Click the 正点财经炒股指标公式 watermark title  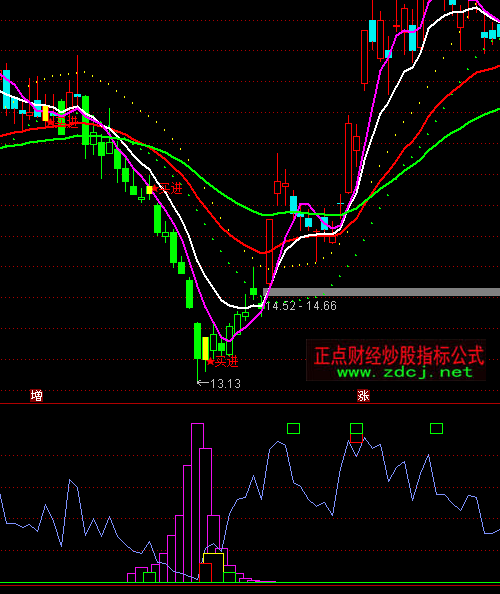(399, 355)
